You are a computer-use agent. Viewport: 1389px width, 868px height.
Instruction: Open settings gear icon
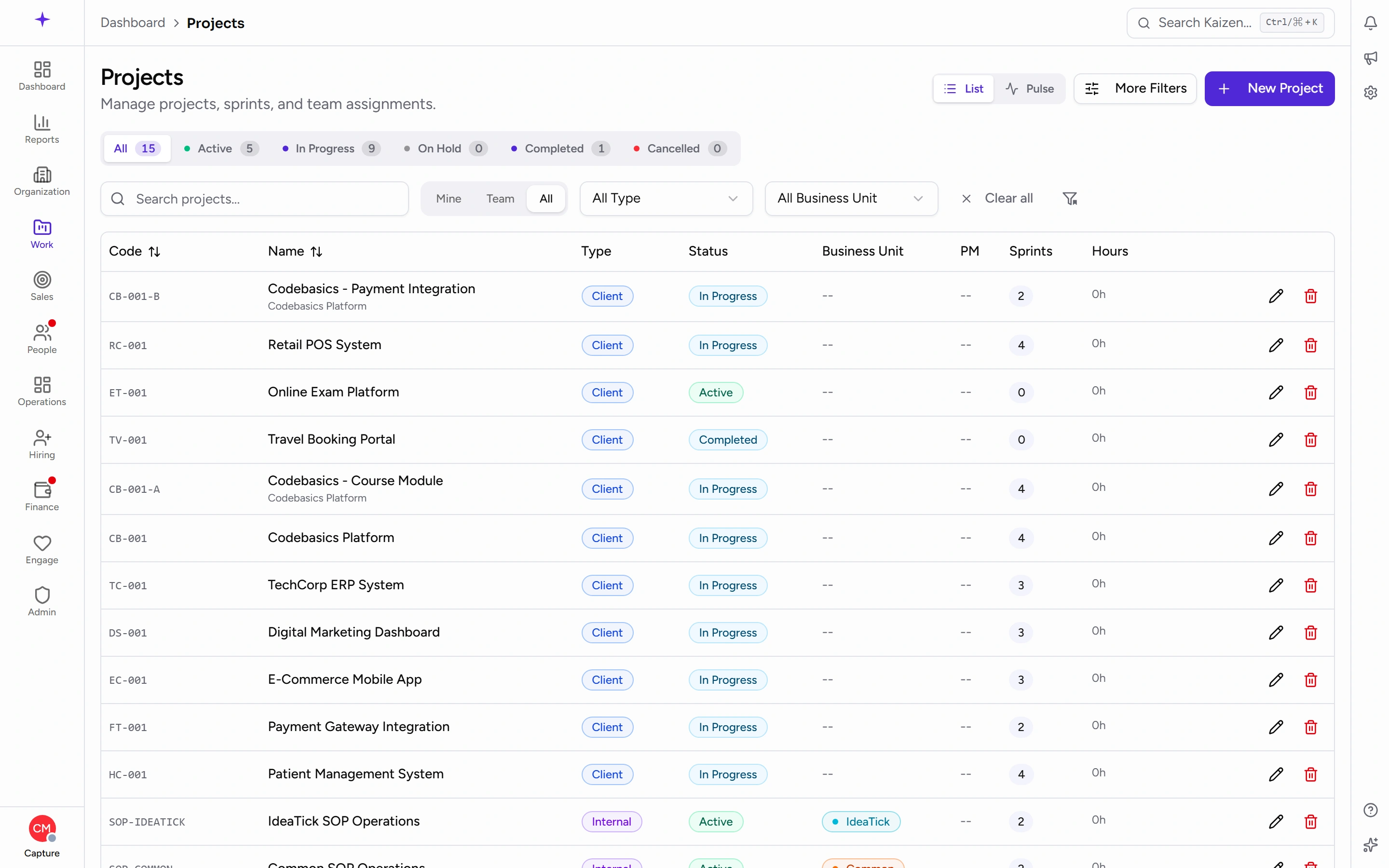point(1370,93)
